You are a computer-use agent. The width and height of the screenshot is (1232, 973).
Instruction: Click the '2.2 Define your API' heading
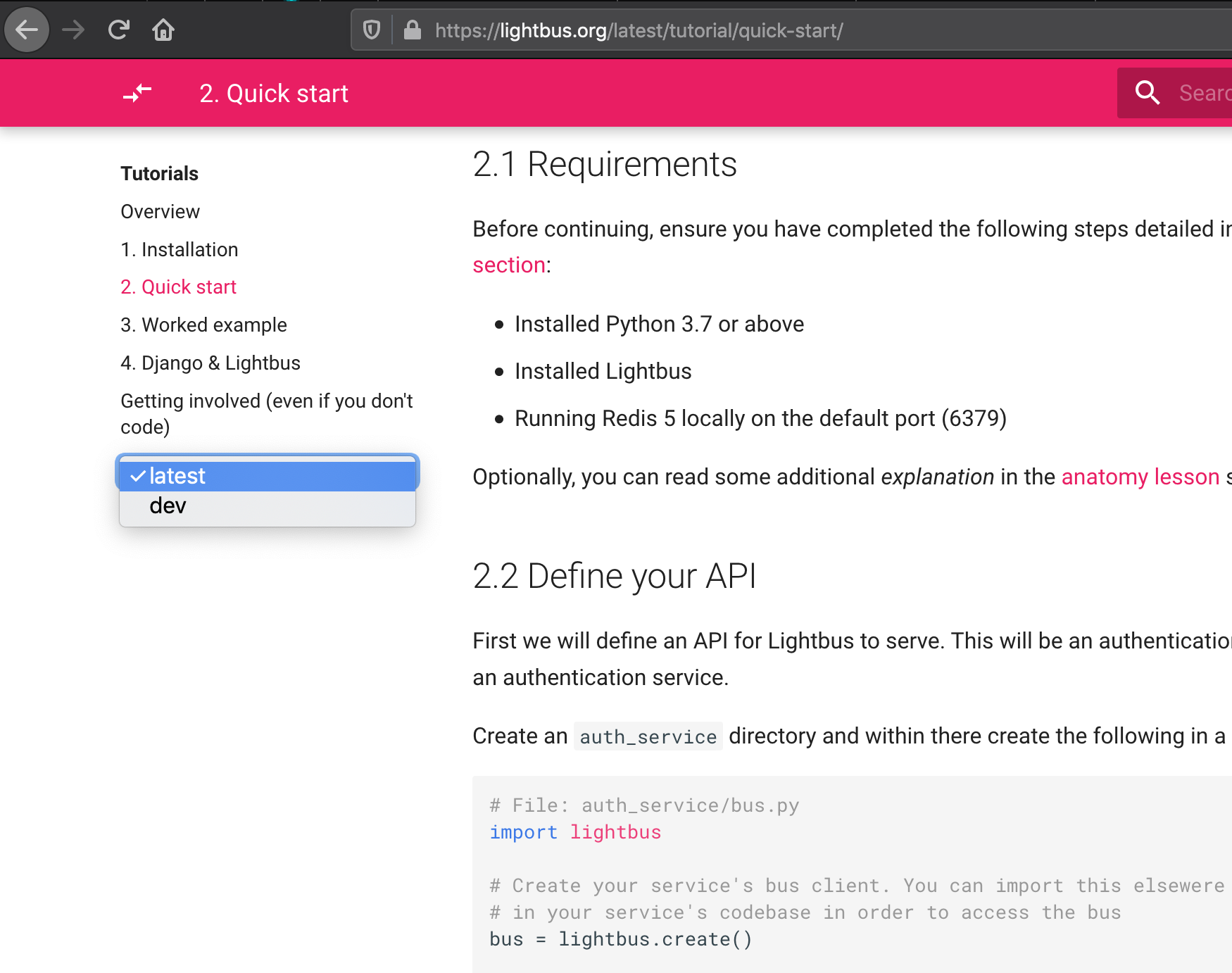click(614, 576)
